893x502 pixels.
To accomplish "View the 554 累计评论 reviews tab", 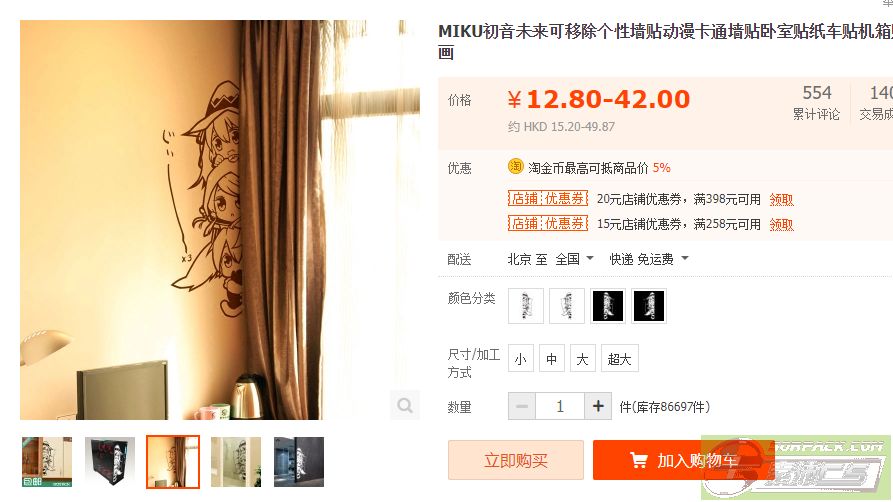I will pos(817,103).
